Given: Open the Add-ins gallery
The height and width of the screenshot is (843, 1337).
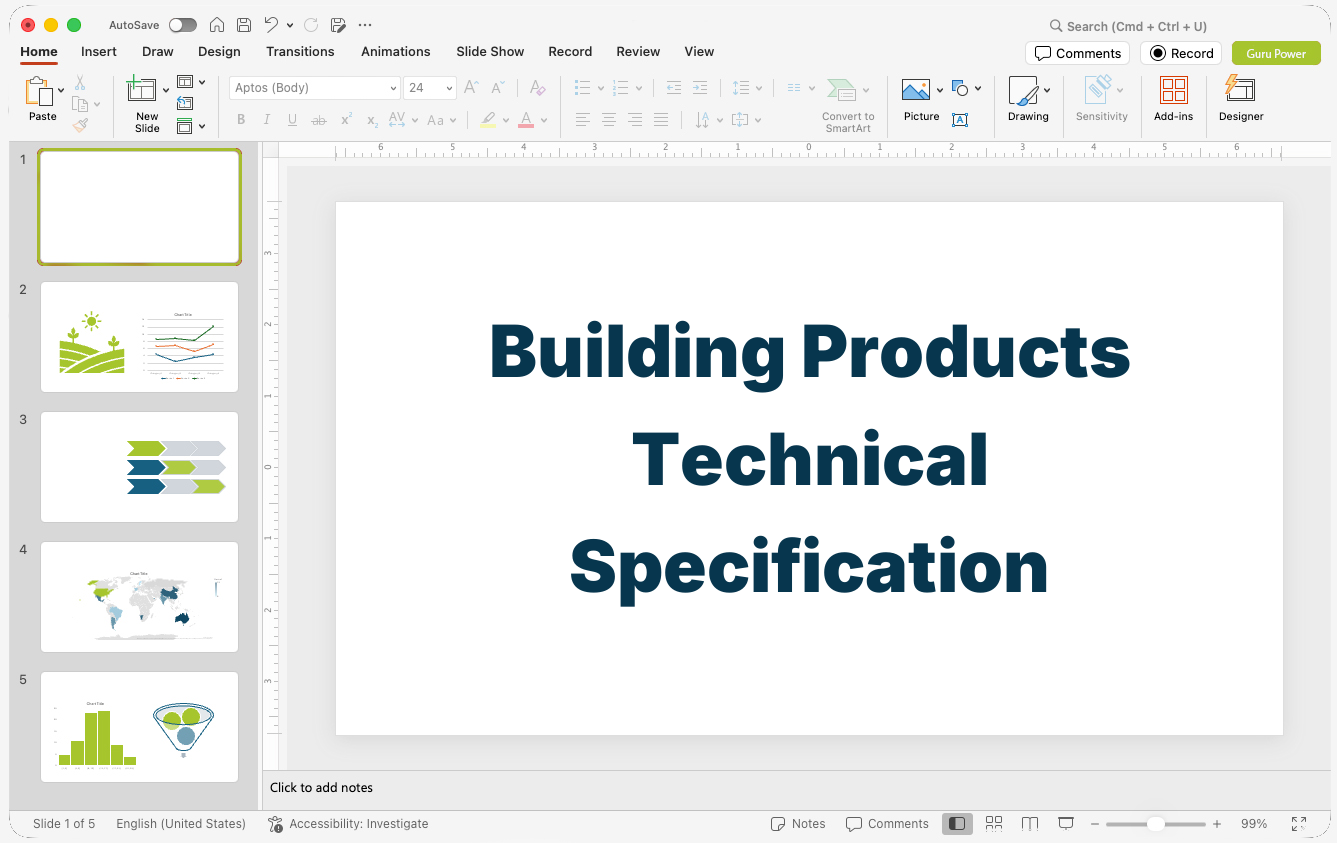Looking at the screenshot, I should tap(1173, 100).
